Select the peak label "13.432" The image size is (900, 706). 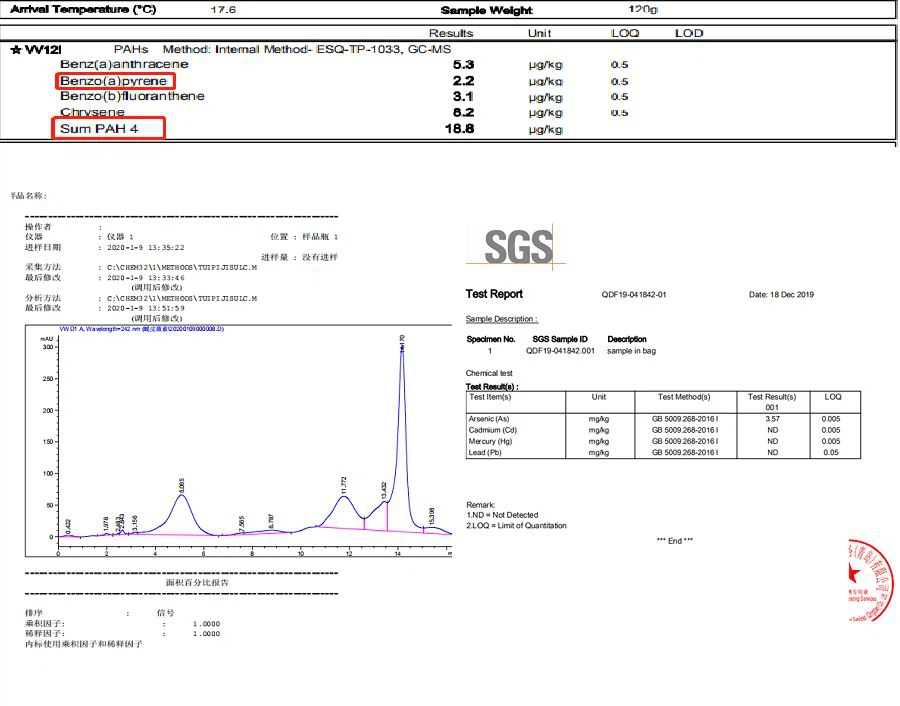tap(383, 491)
